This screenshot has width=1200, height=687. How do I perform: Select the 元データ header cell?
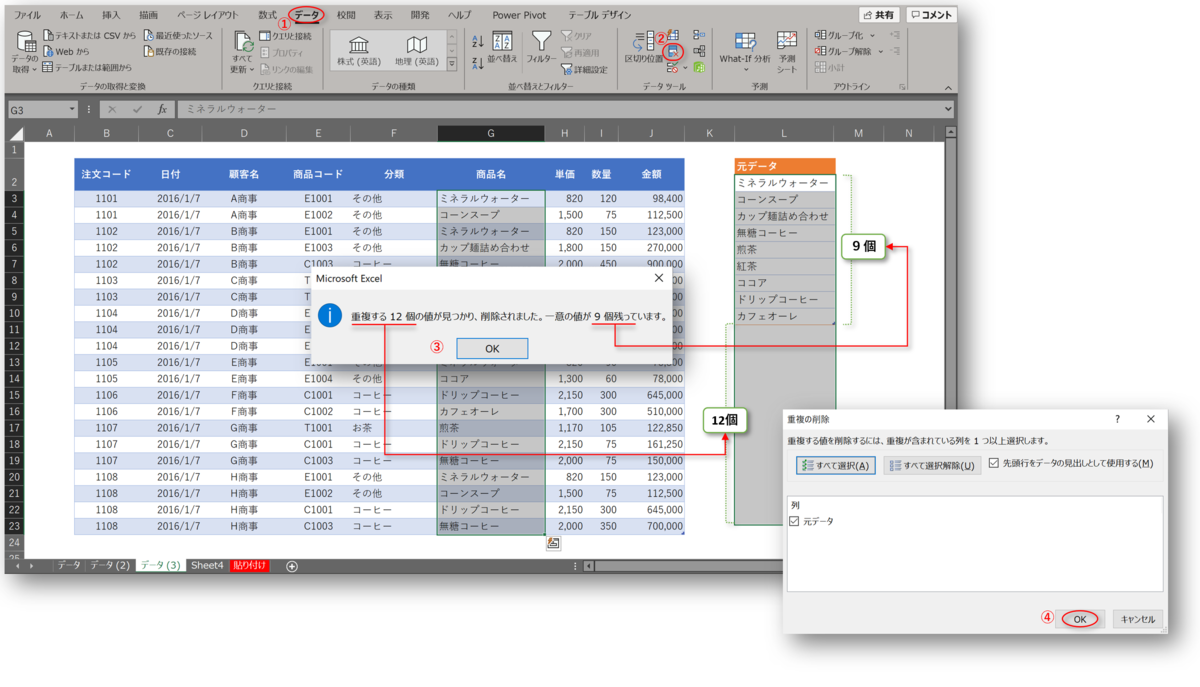tap(784, 166)
